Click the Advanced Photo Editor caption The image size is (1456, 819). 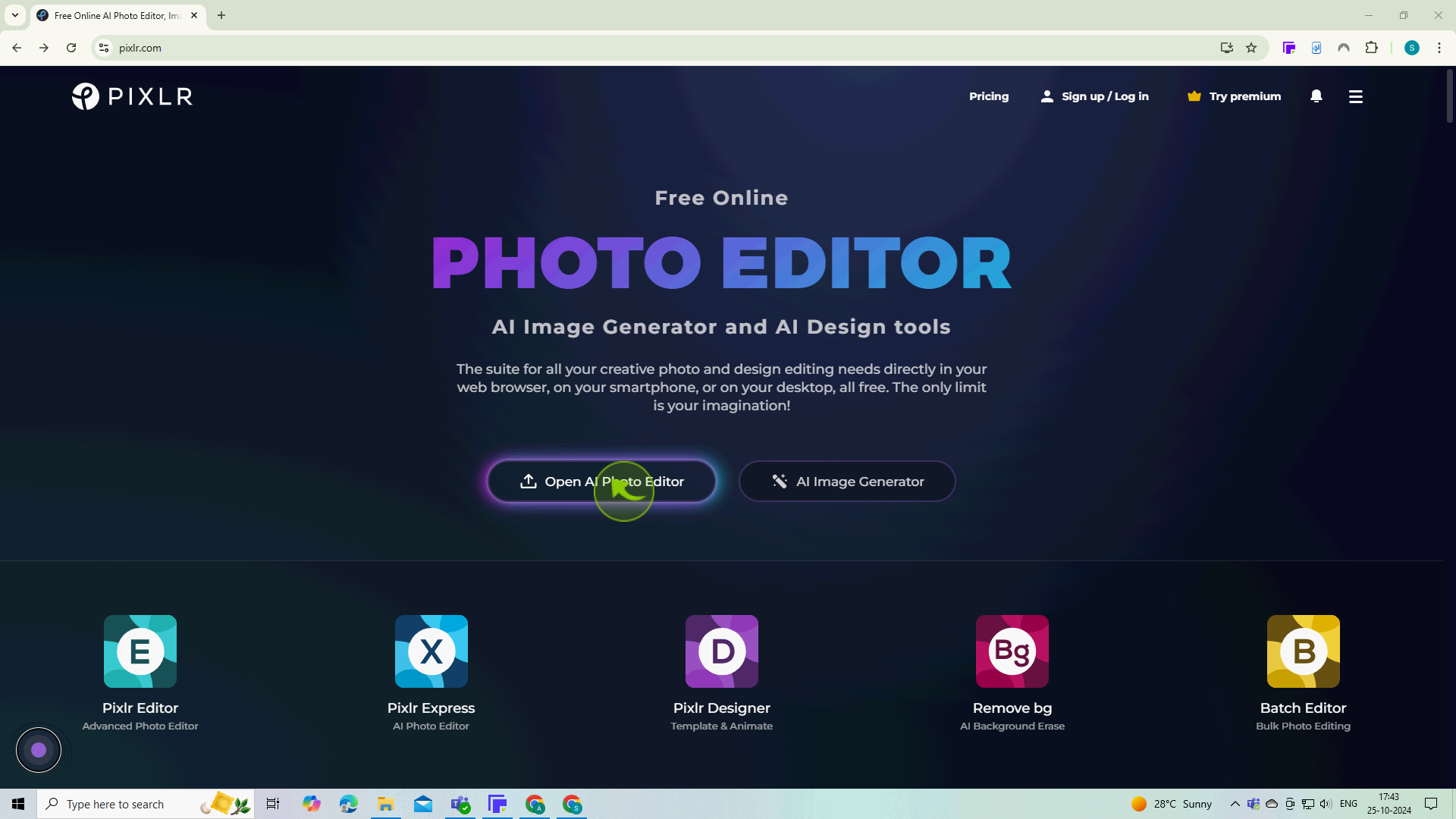140,726
